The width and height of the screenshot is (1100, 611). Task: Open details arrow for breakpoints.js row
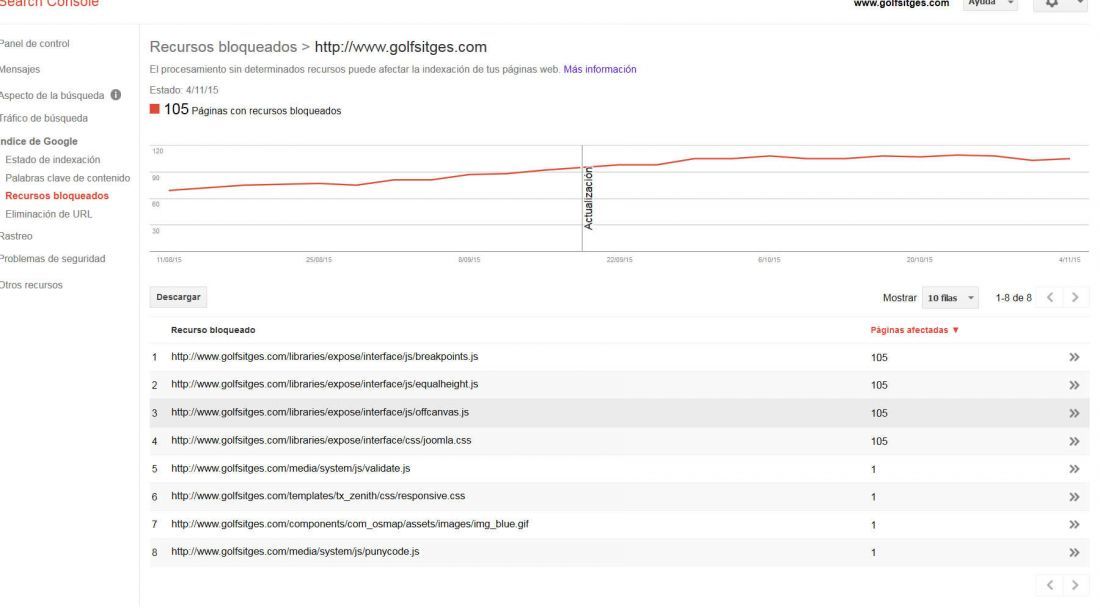[x=1073, y=357]
